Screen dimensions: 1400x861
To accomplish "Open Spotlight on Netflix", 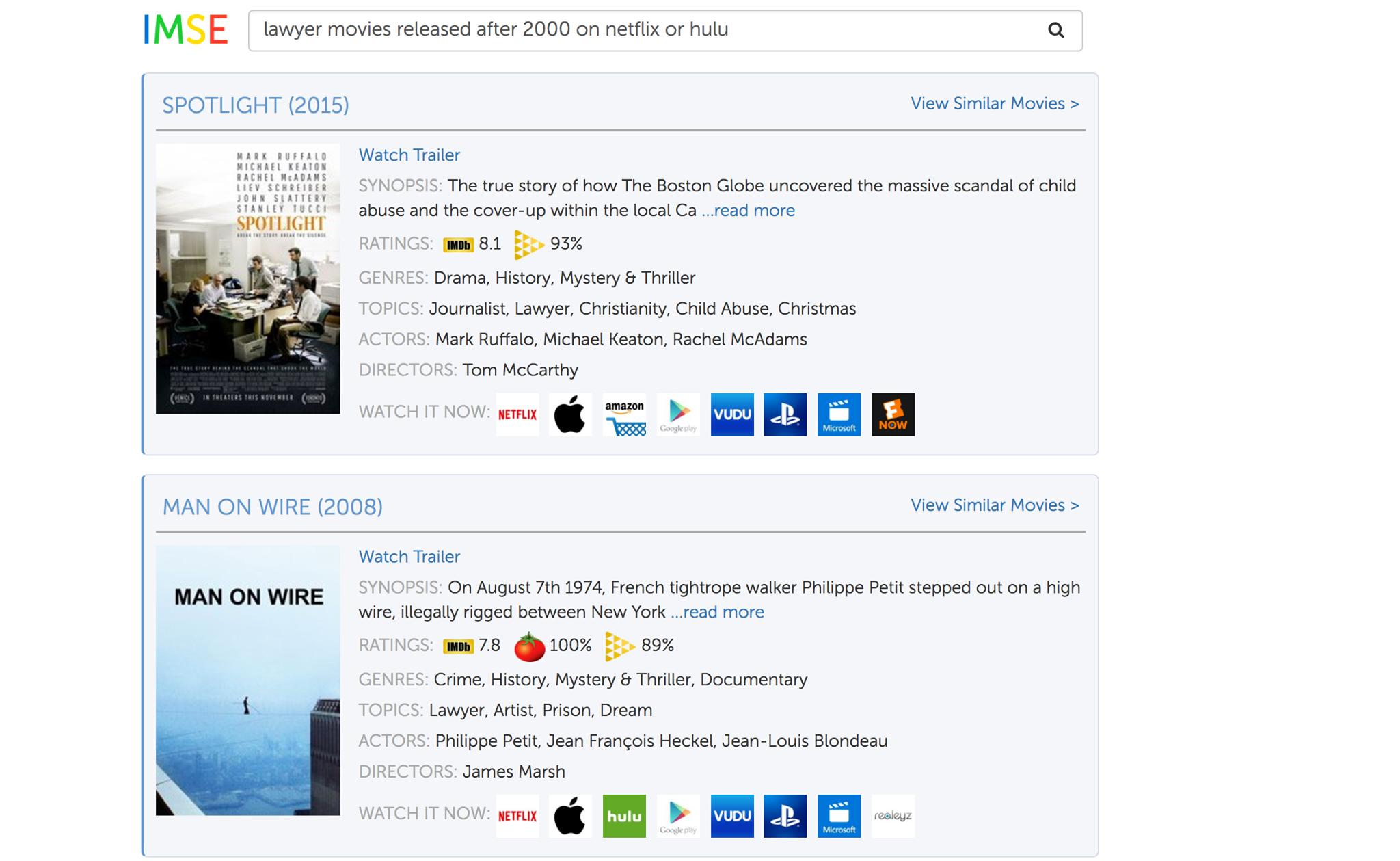I will 517,414.
